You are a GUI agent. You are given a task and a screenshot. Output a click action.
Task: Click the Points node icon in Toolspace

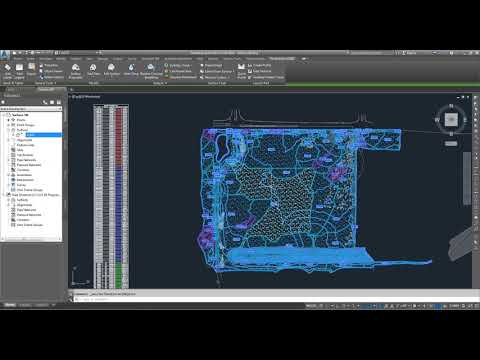[x=14, y=120]
